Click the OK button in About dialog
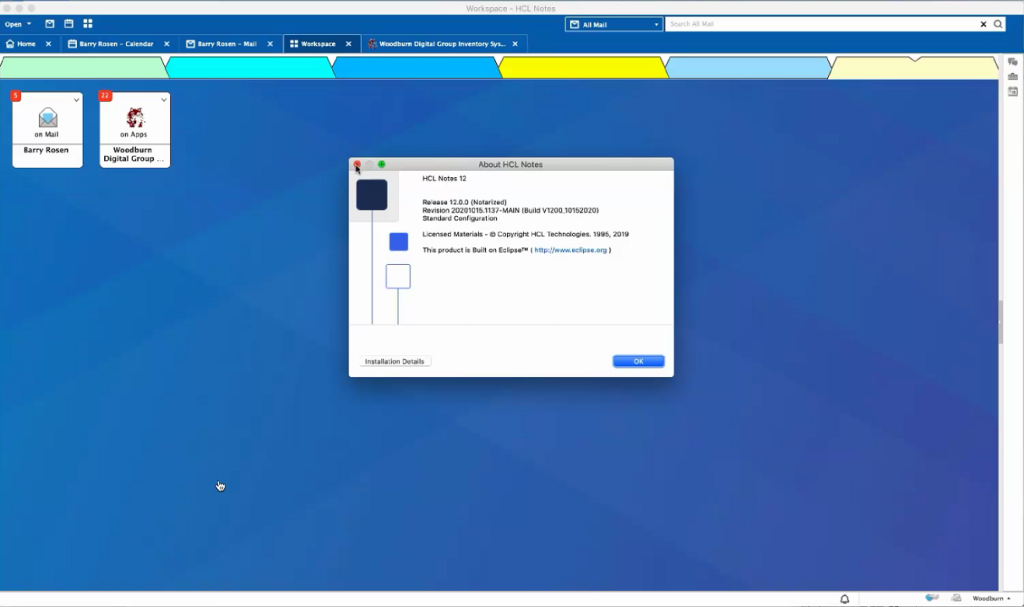This screenshot has height=607, width=1024. [638, 361]
